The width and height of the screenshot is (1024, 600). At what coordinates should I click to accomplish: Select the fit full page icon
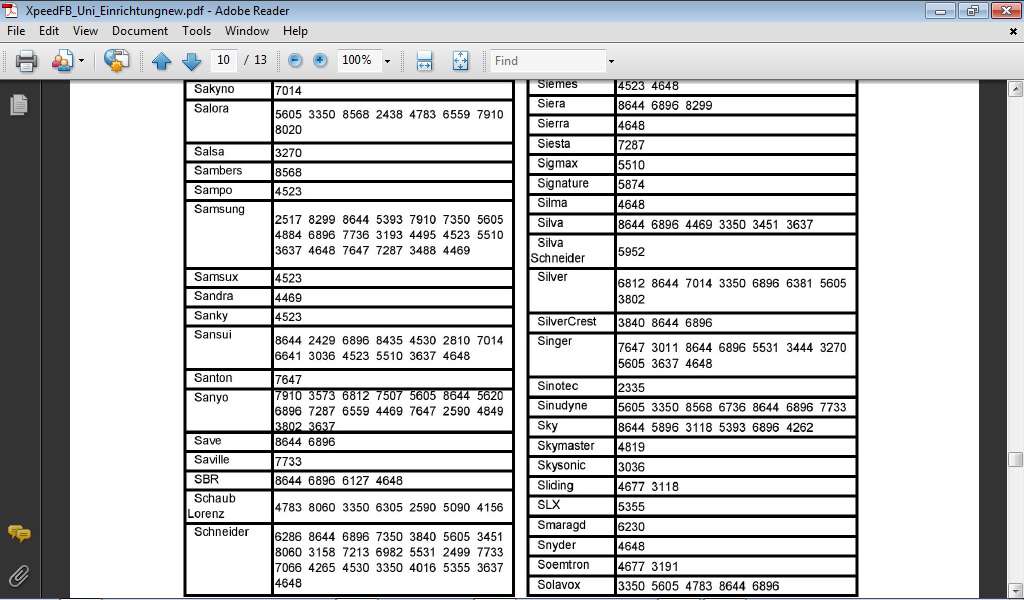point(460,61)
